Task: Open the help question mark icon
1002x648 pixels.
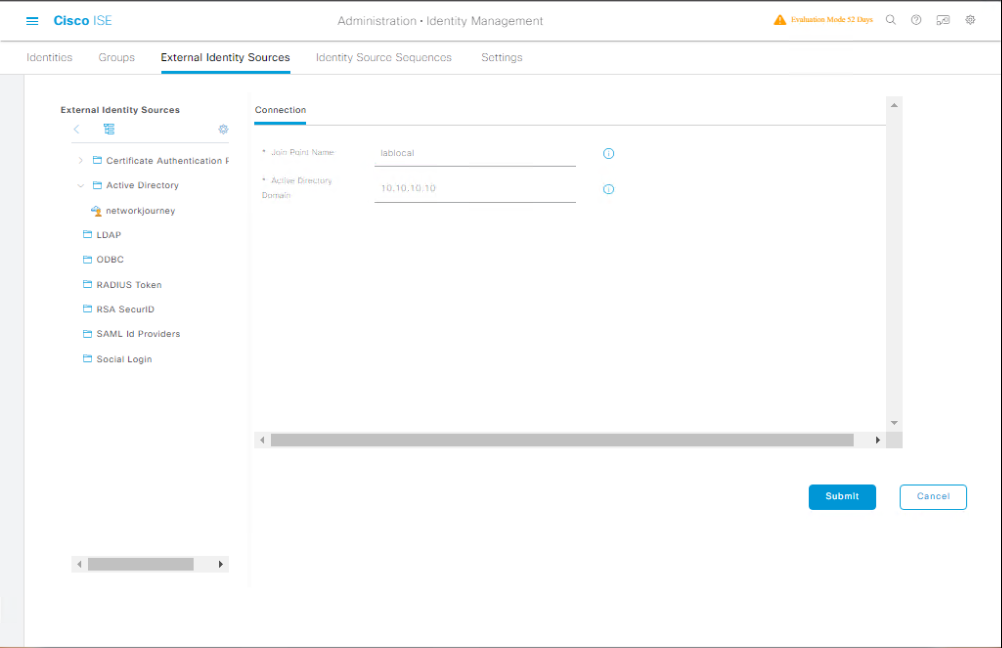Action: pos(916,20)
